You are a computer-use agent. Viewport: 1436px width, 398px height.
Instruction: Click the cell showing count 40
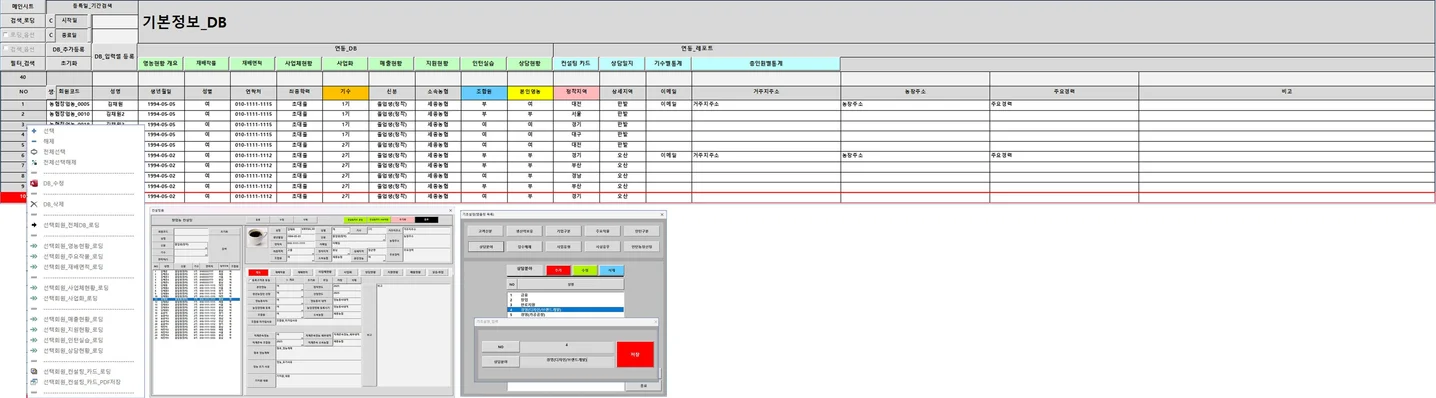pos(22,77)
